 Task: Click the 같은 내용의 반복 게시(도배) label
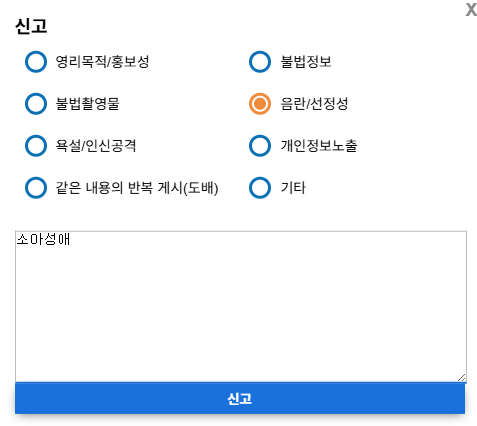(x=137, y=188)
